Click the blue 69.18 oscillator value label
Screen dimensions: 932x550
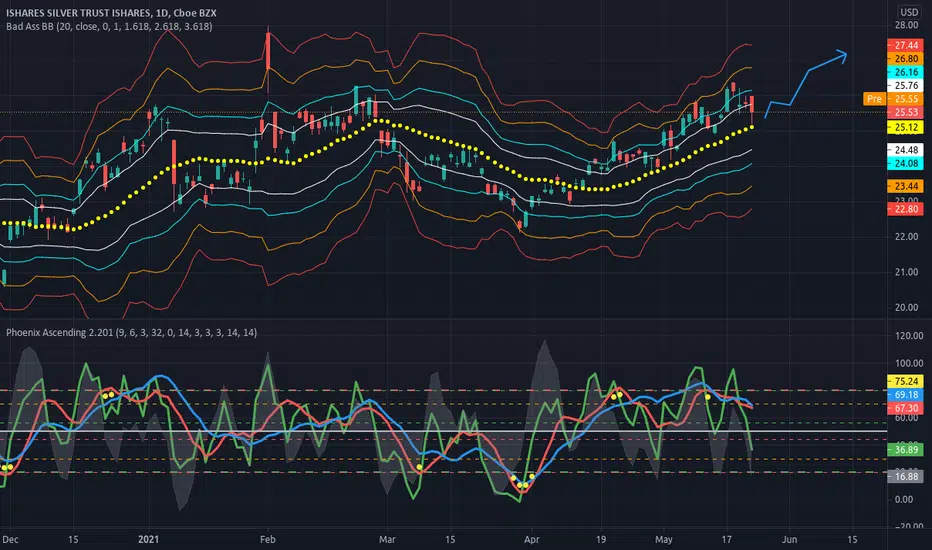905,395
